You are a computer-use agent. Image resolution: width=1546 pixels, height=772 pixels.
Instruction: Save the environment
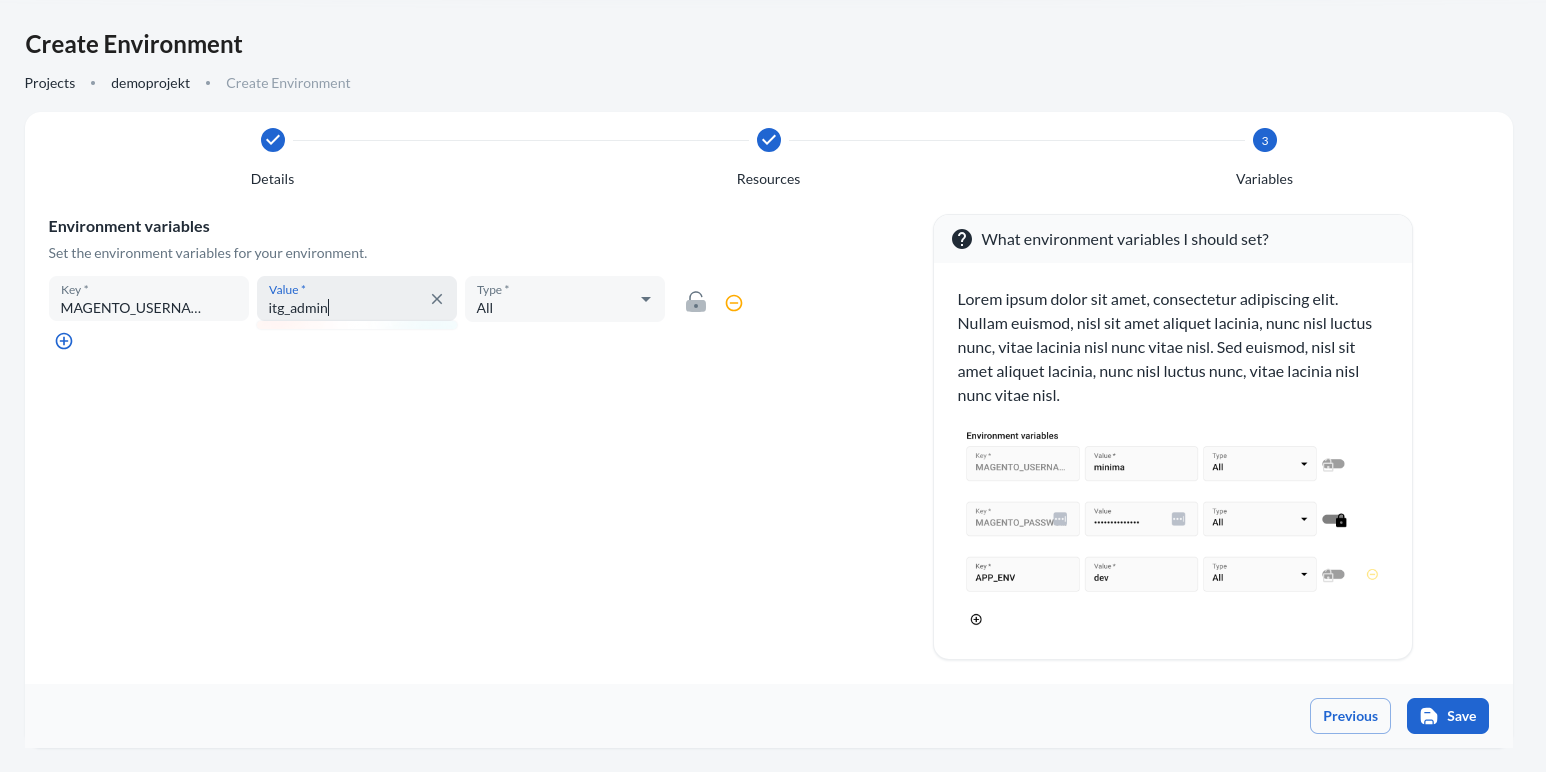1447,716
